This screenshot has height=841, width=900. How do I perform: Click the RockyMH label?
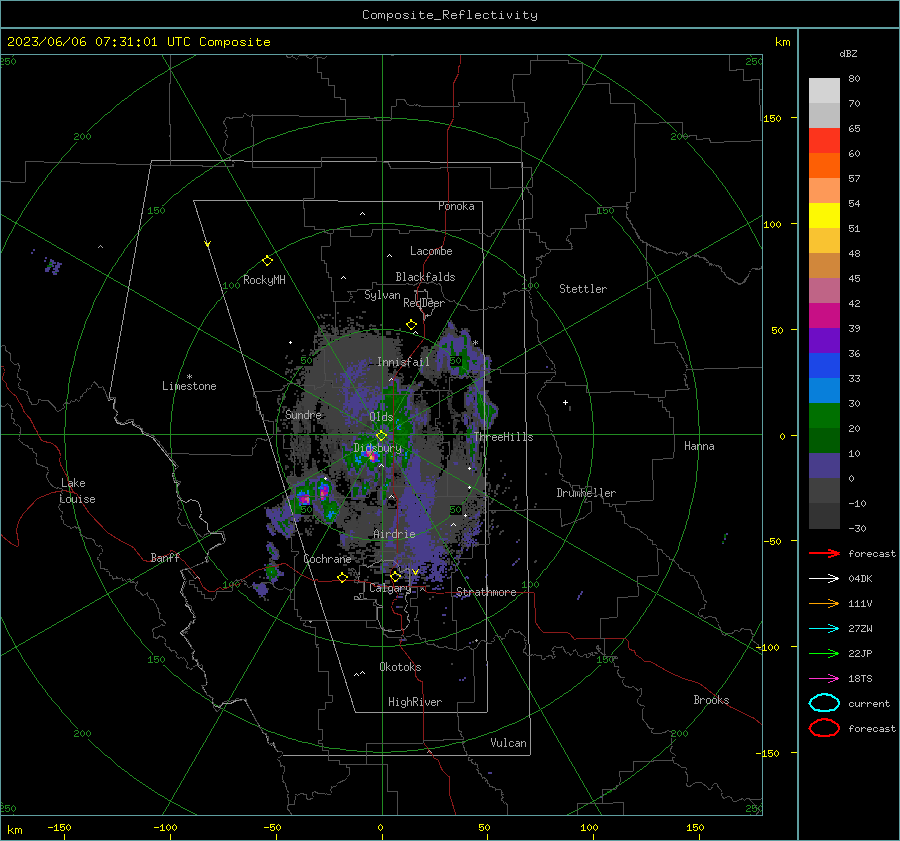coord(264,280)
